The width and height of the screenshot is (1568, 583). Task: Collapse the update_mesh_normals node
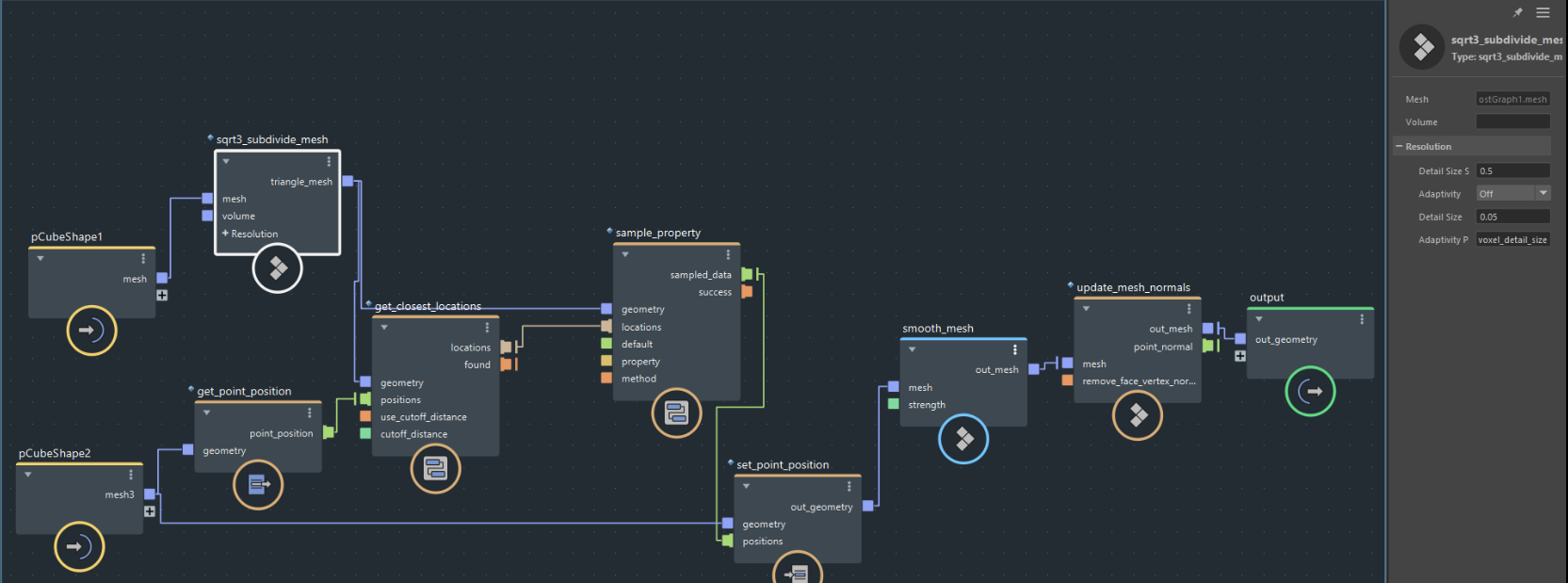click(x=1086, y=309)
